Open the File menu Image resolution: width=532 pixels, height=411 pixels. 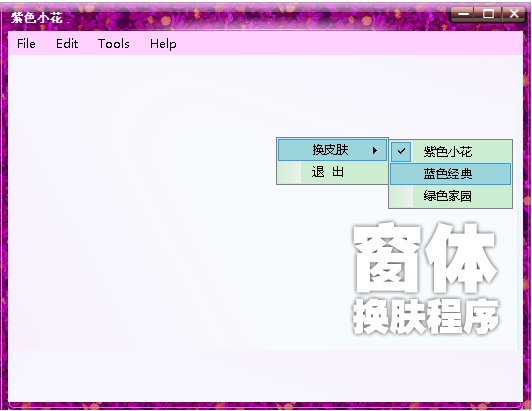(x=26, y=44)
